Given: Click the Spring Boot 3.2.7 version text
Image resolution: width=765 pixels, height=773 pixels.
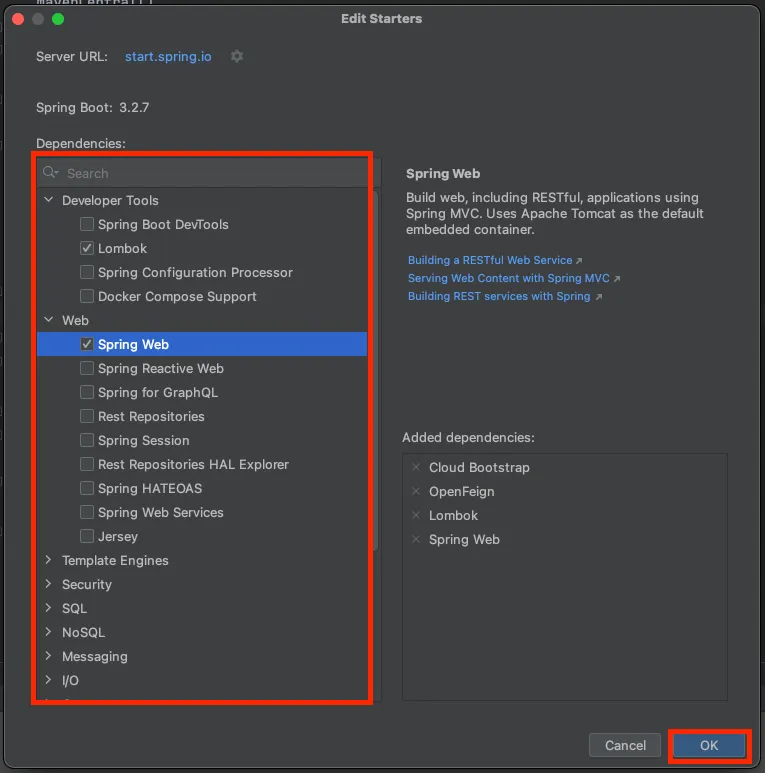Looking at the screenshot, I should point(93,107).
